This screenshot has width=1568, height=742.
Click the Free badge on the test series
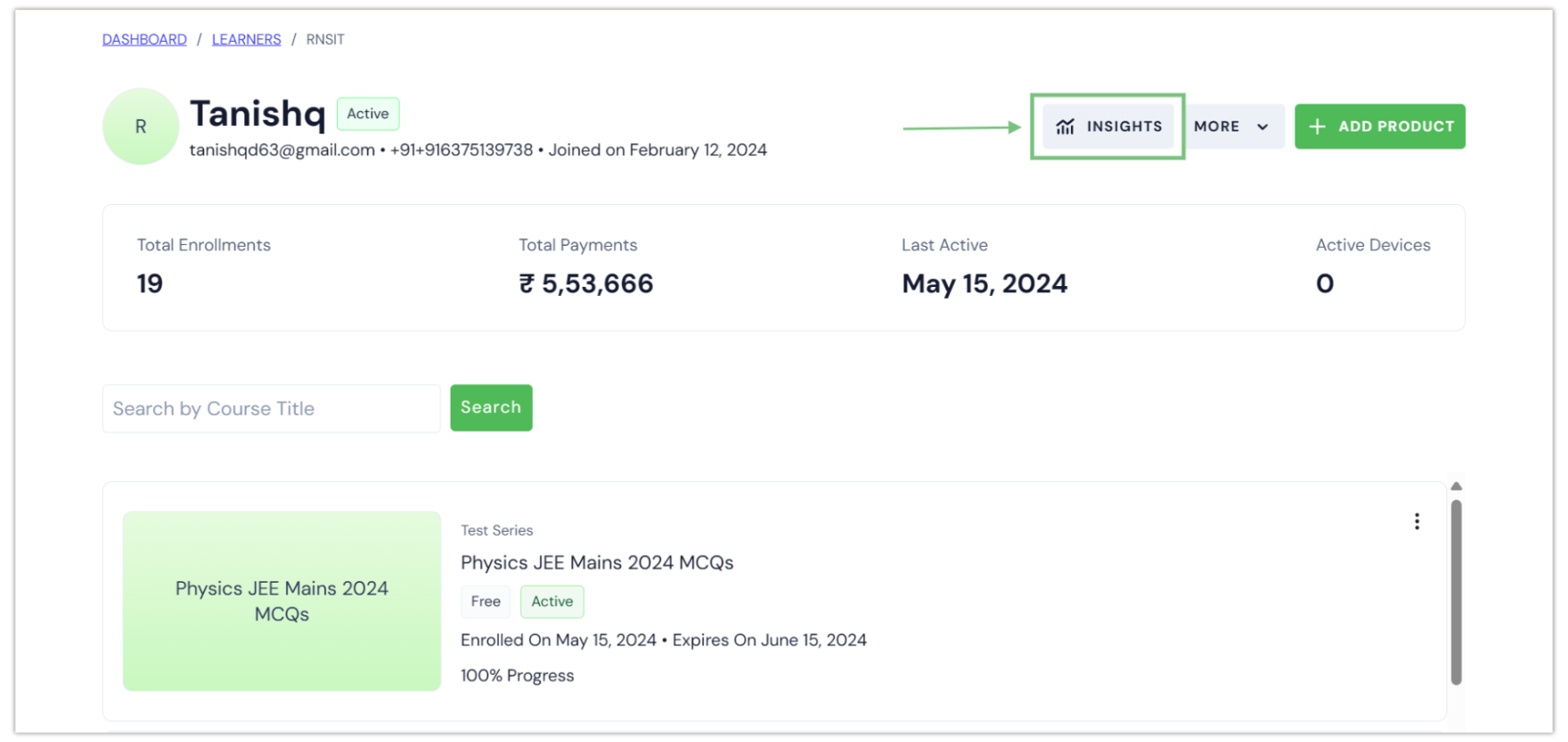point(485,602)
